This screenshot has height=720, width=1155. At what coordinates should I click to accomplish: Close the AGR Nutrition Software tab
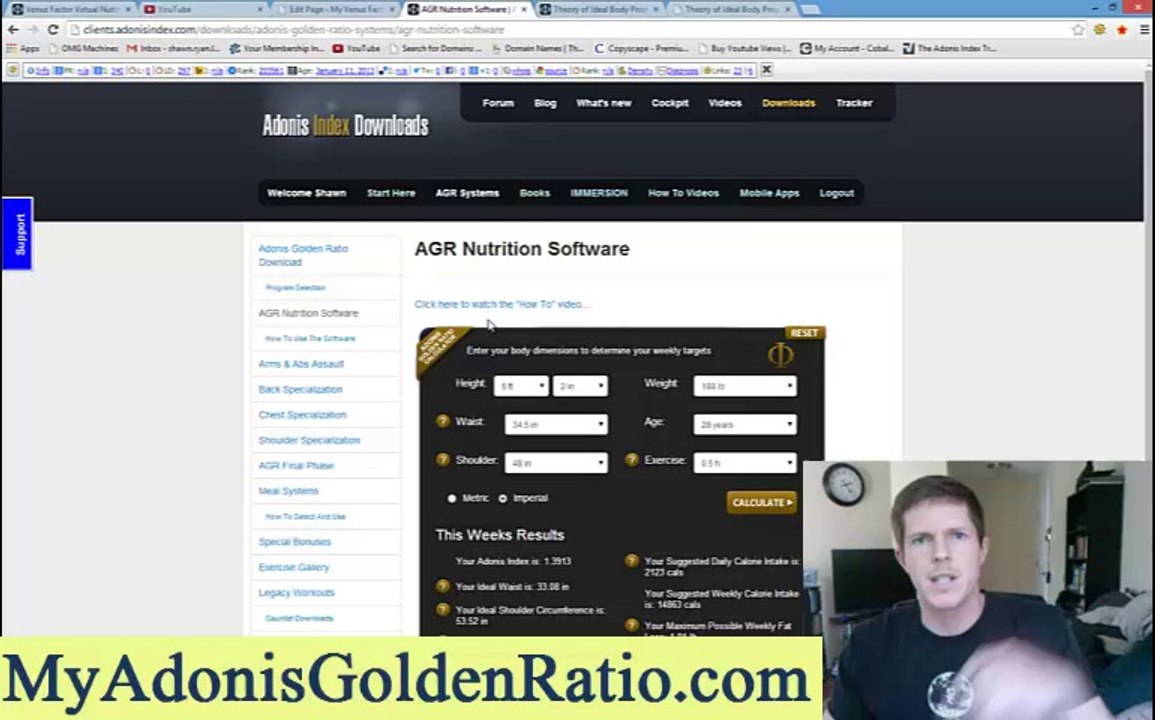coord(524,10)
